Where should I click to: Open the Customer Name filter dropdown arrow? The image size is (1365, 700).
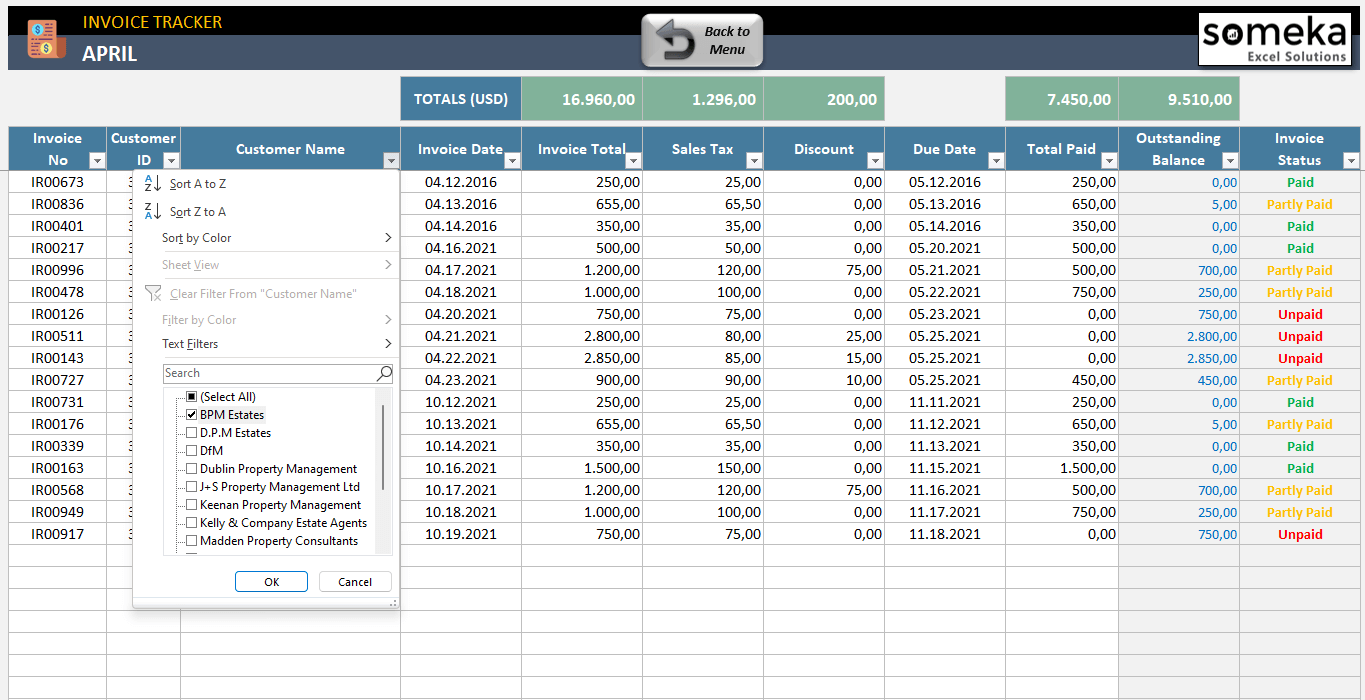pos(391,161)
